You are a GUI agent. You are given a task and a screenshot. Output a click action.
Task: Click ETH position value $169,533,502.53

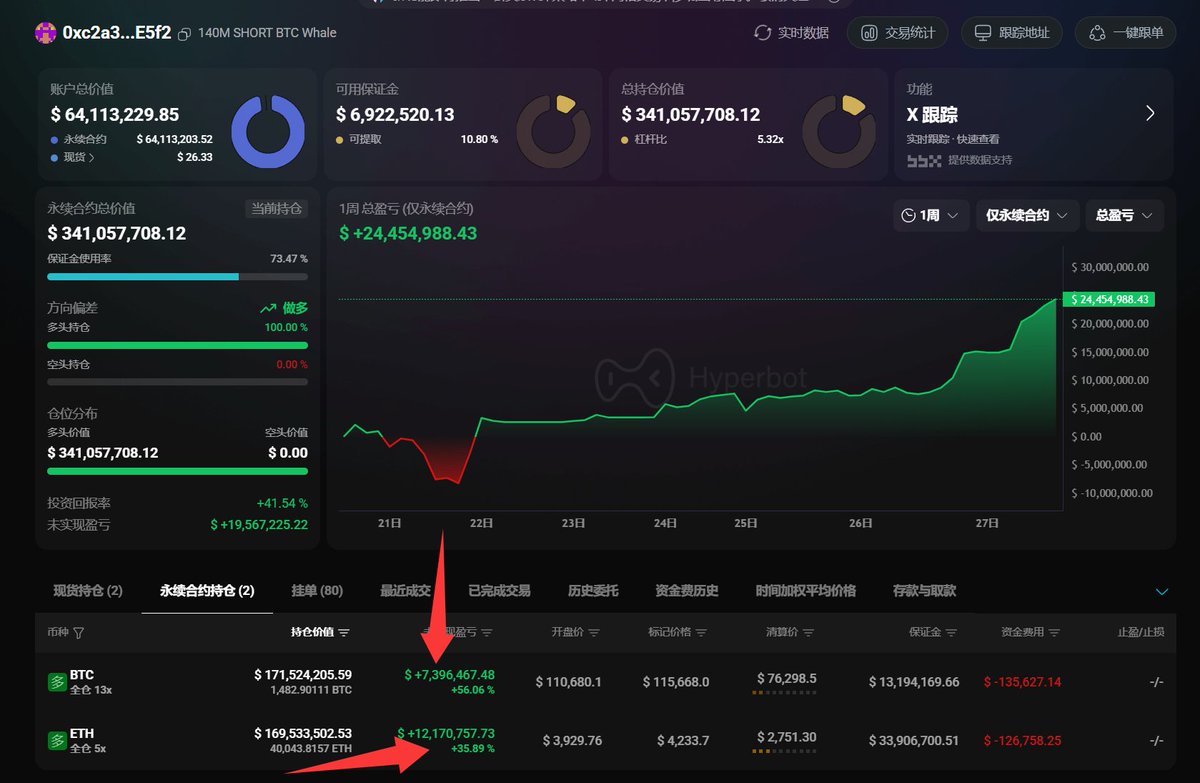click(303, 733)
